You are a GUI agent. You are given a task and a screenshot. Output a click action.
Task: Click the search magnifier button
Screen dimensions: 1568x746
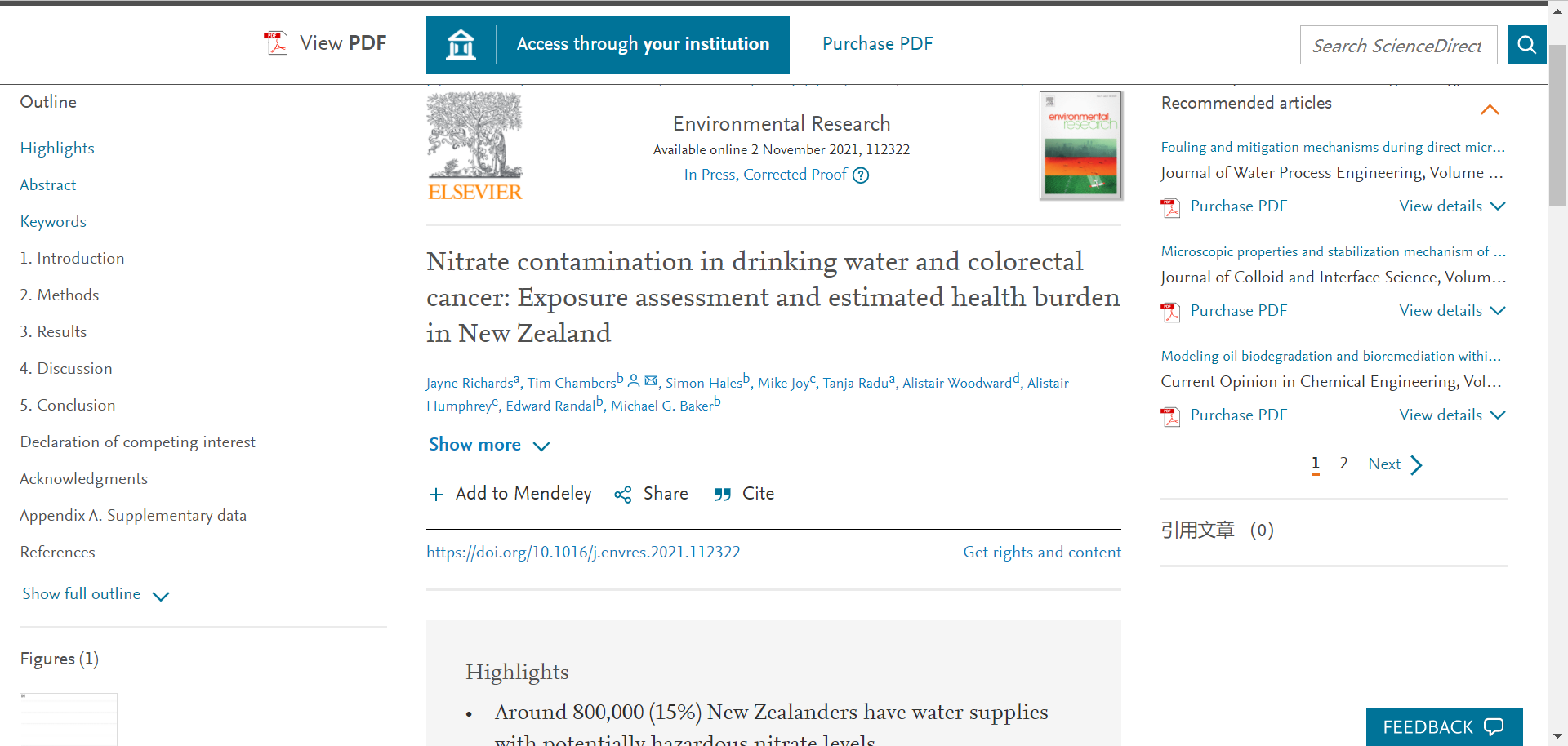1526,45
